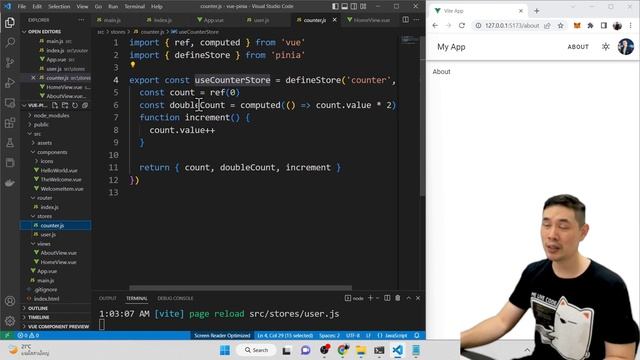Expand the Outline section
Image resolution: width=640 pixels, height=360 pixels.
[38, 308]
